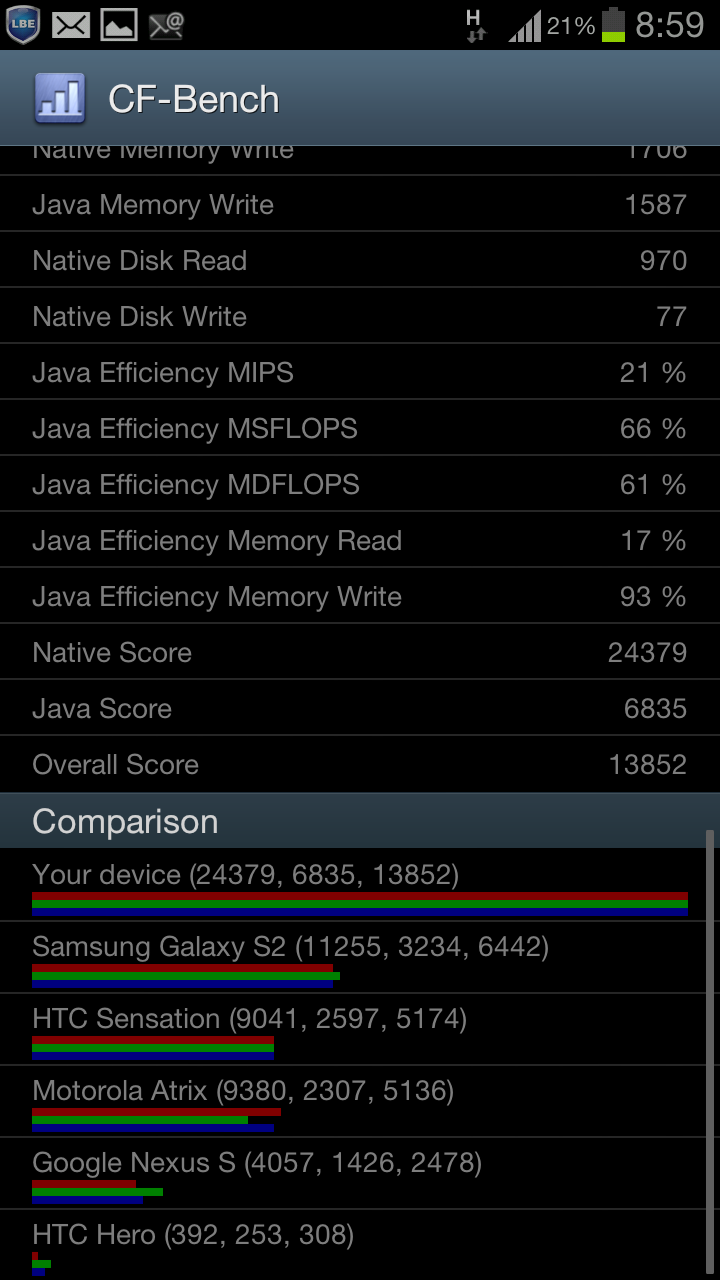720x1280 pixels.
Task: Tap the Java Score row
Action: point(360,708)
